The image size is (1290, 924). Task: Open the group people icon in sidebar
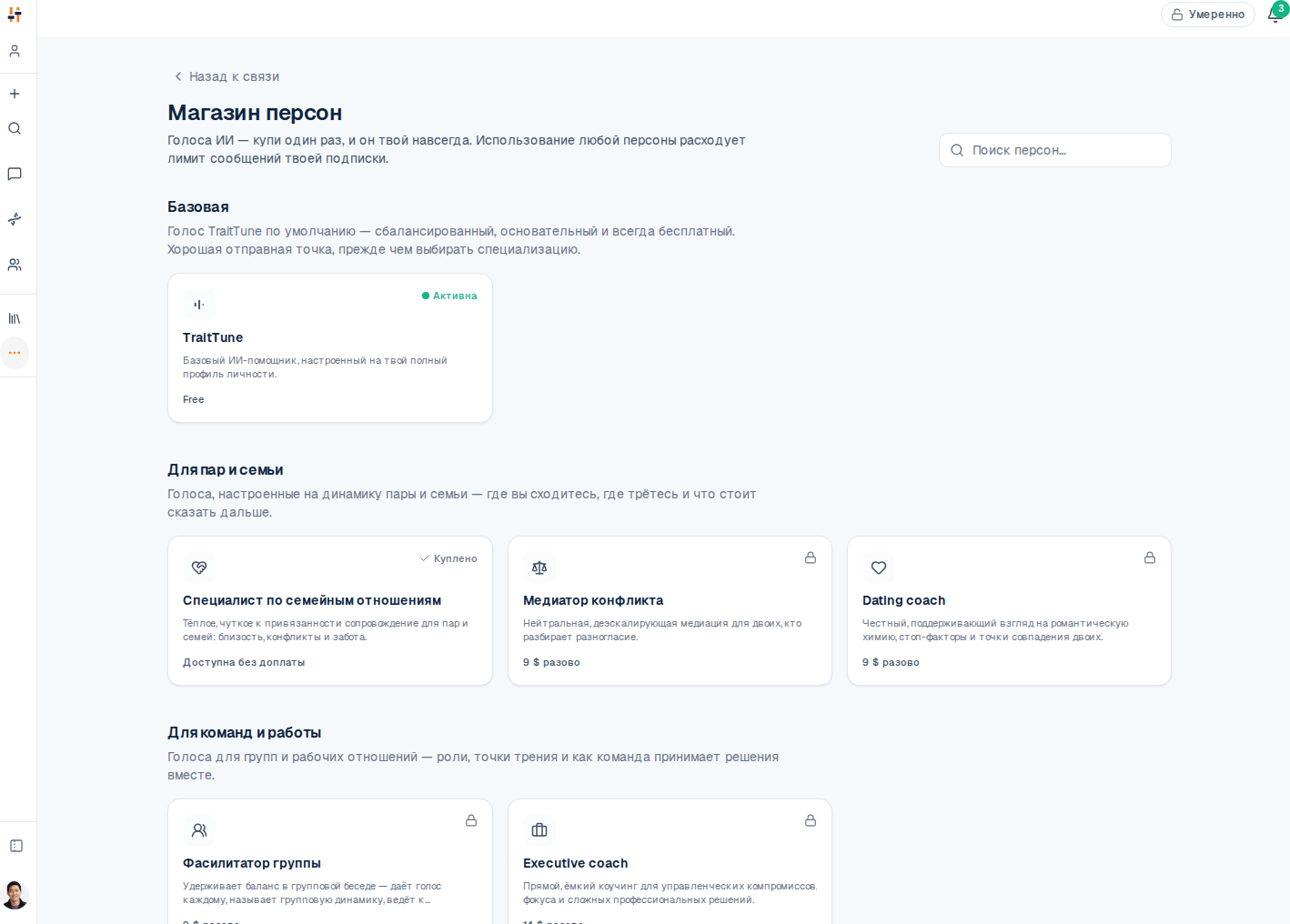click(x=15, y=265)
